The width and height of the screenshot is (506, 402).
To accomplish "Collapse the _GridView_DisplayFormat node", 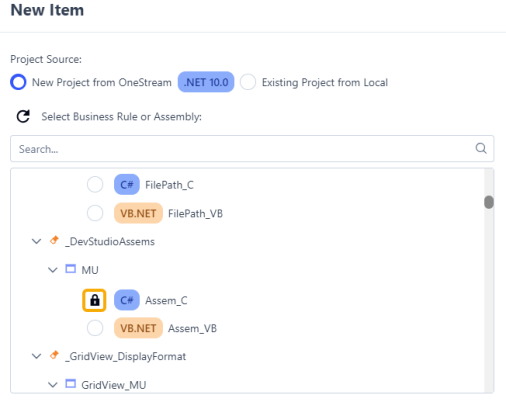I will pos(36,356).
